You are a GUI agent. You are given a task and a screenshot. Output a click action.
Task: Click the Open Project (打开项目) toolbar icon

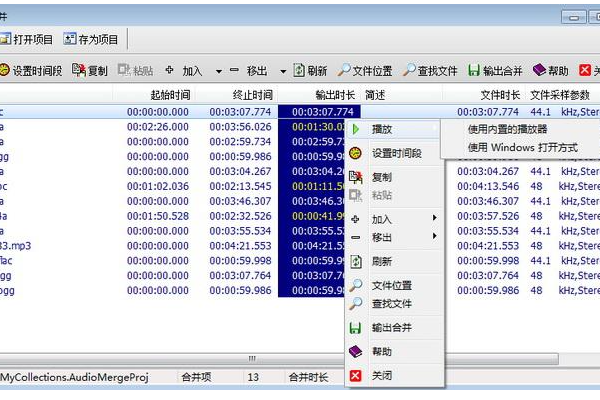pos(5,39)
